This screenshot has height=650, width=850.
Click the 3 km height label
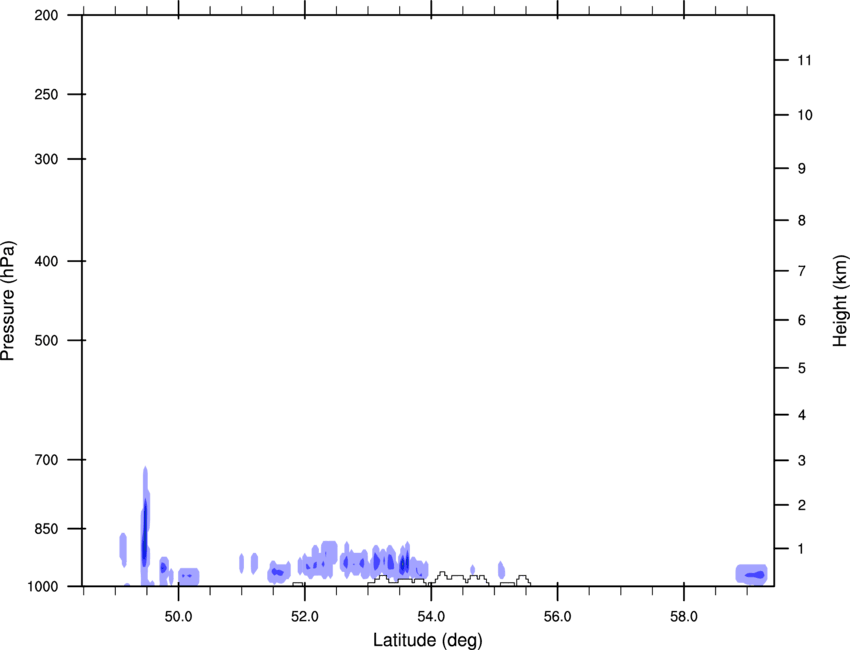(802, 461)
